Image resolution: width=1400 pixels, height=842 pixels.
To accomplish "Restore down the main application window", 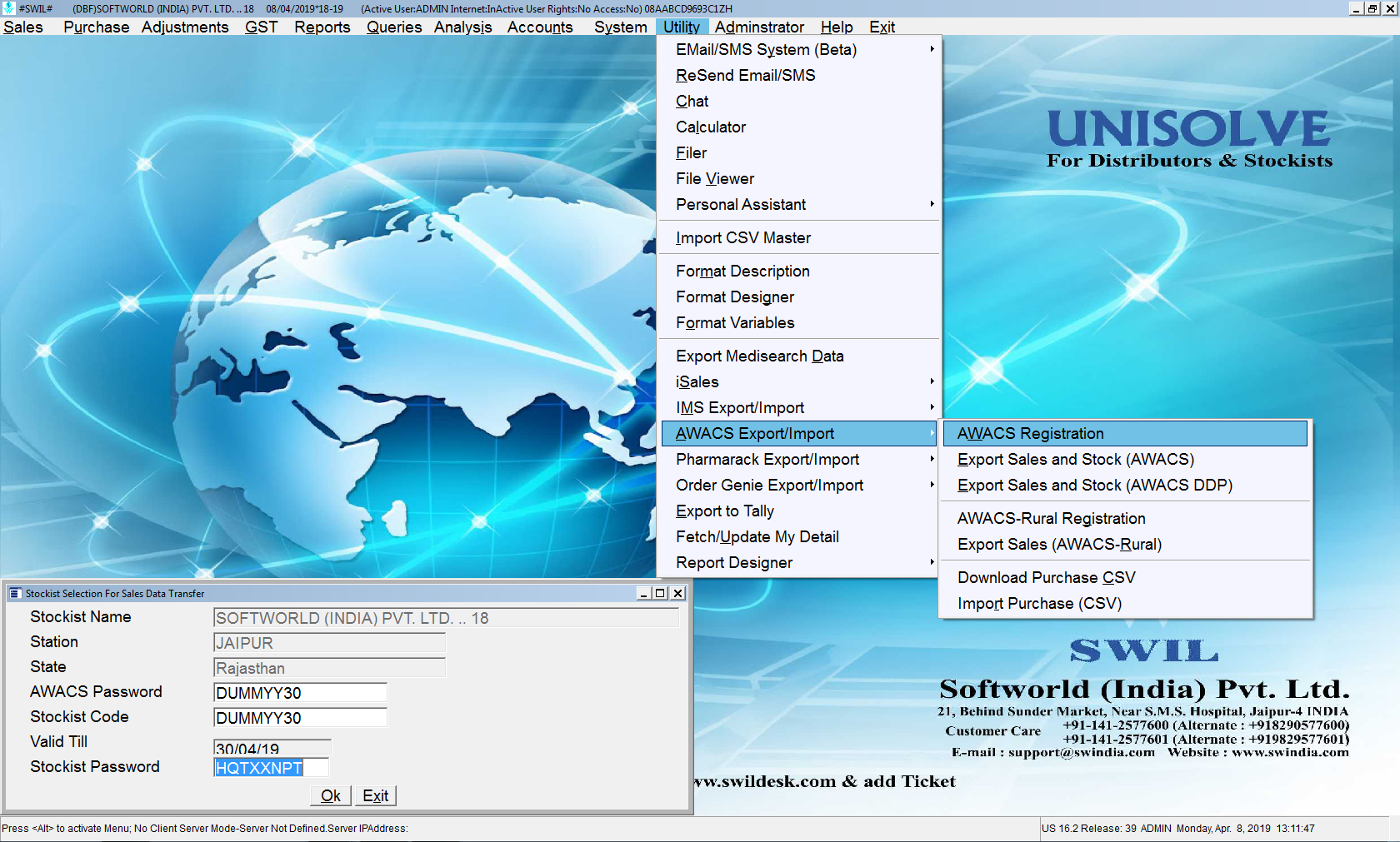I will (x=1372, y=8).
